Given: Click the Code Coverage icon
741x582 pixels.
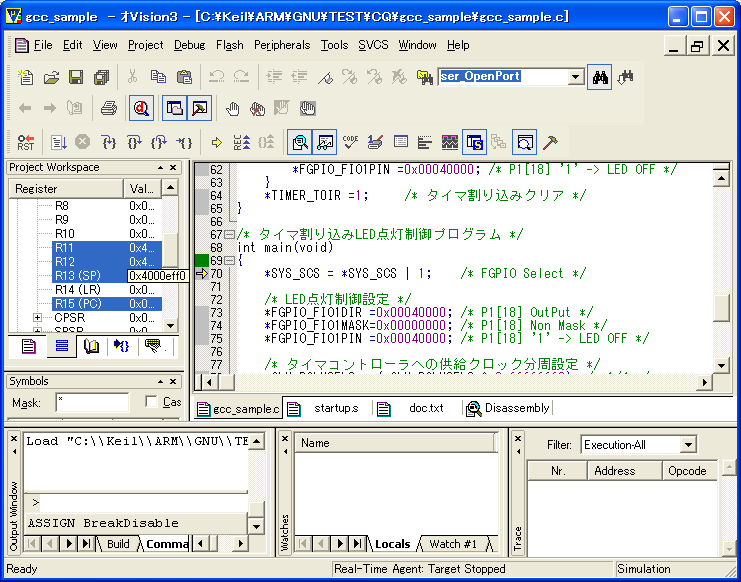Looking at the screenshot, I should point(350,142).
